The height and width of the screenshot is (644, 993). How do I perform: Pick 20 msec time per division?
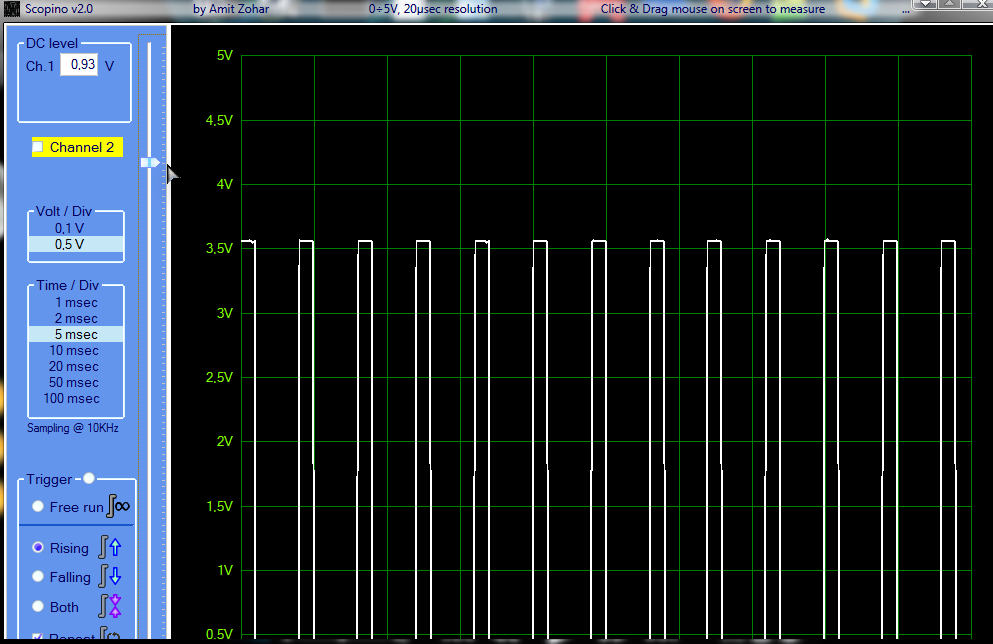76,366
